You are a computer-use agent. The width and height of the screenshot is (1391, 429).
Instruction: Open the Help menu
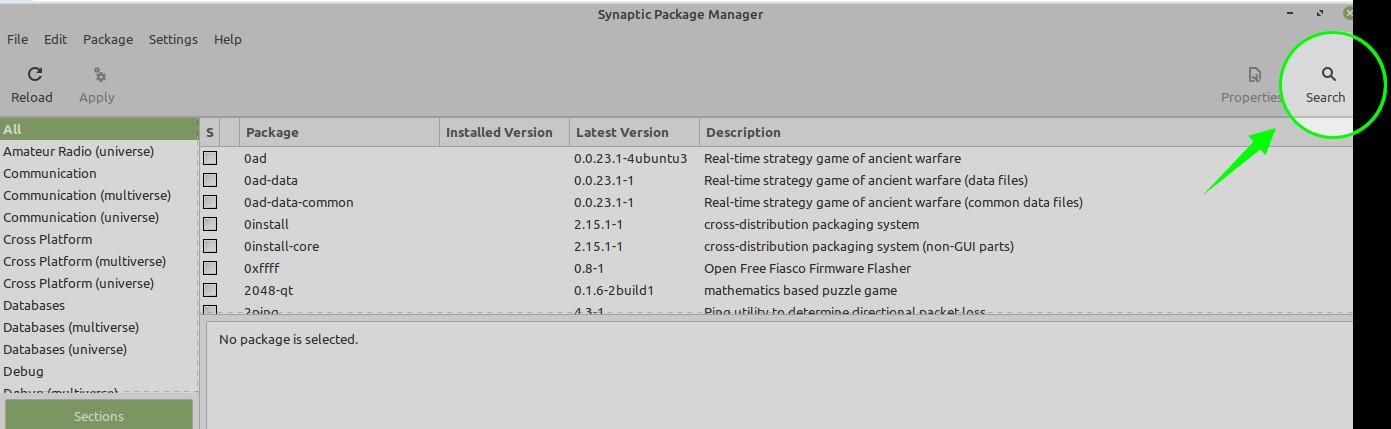tap(228, 39)
